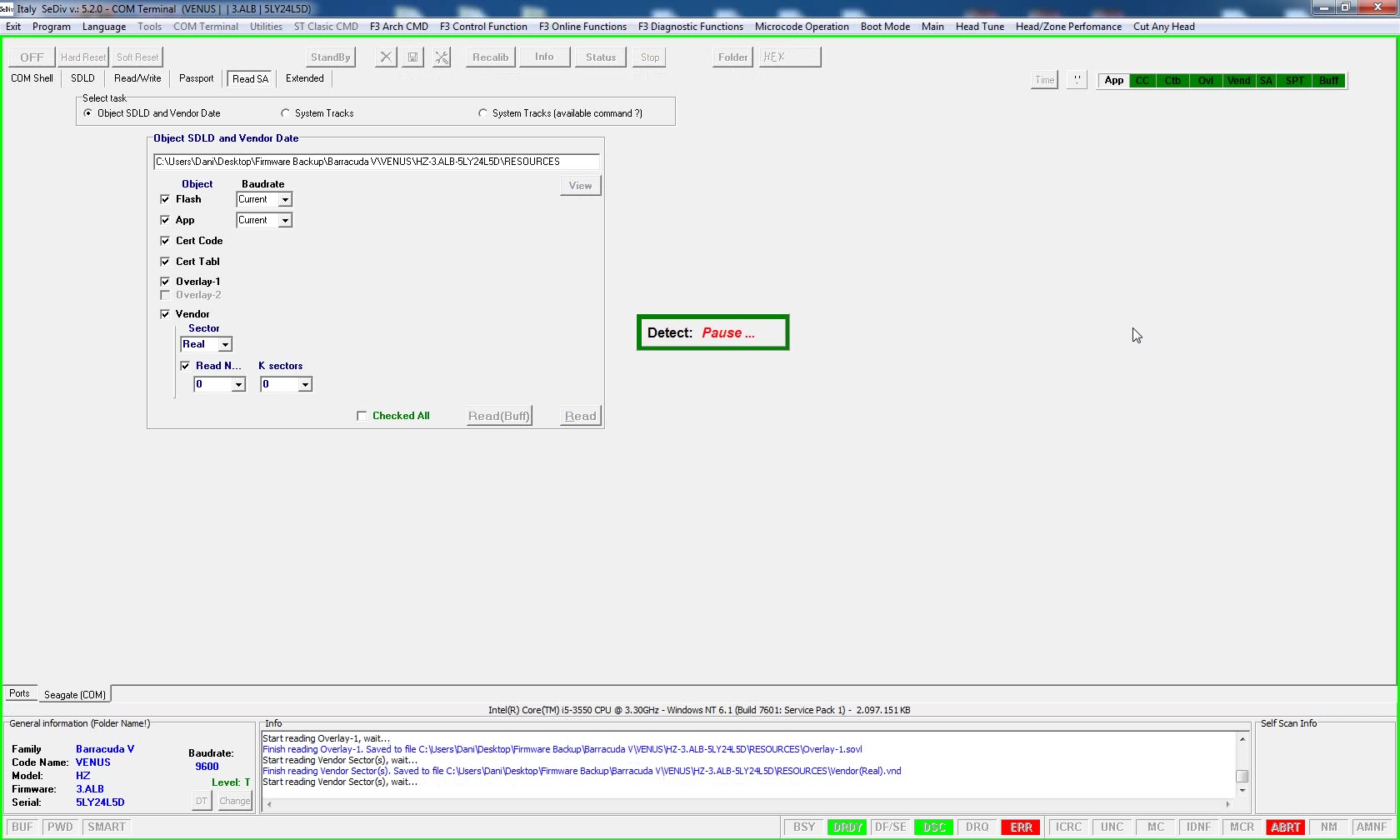This screenshot has height=840, width=1400.
Task: Open the F3 Diagnostic Functions menu
Action: 690,27
